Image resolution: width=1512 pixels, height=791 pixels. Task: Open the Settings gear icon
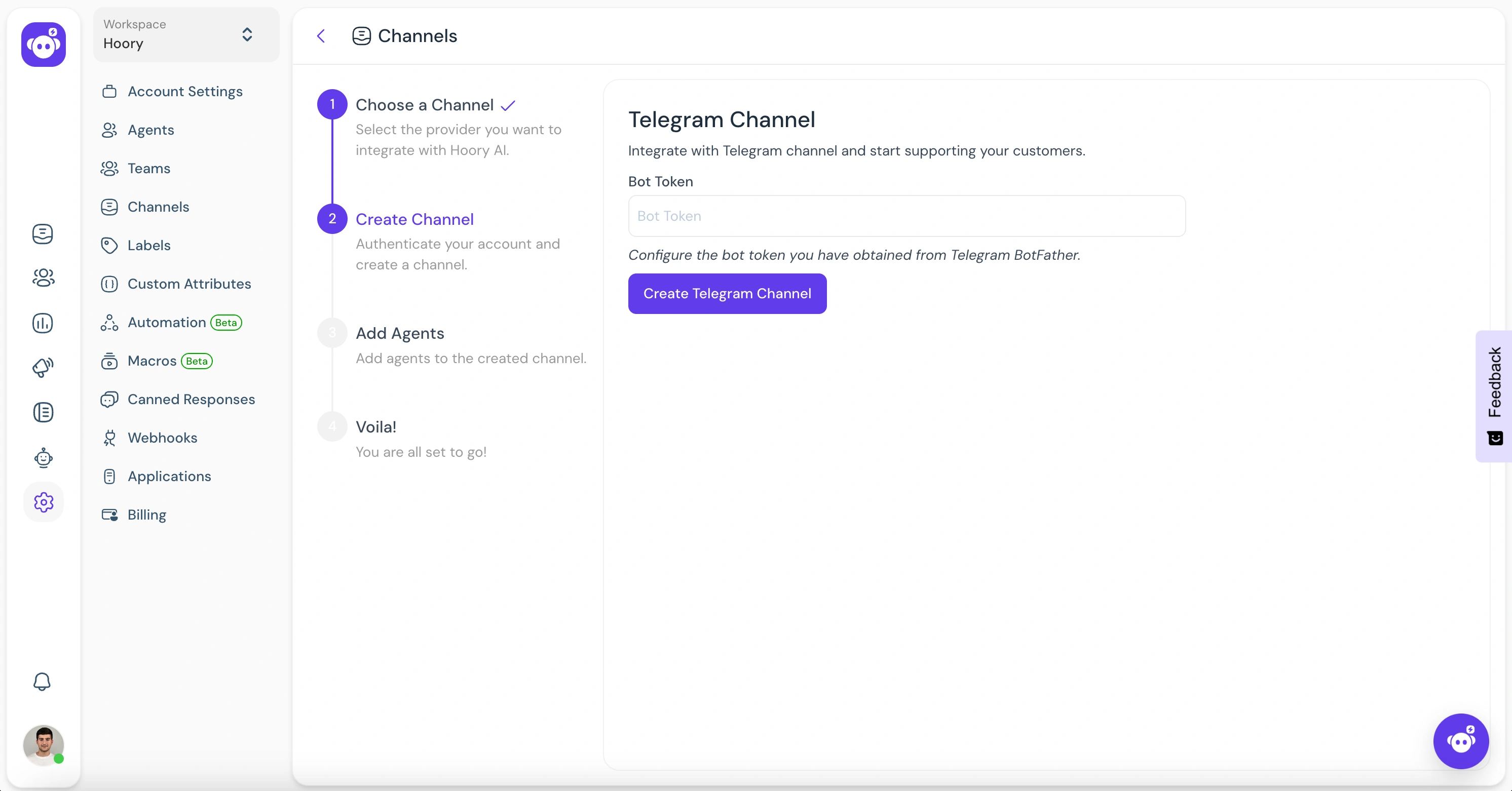click(x=42, y=502)
